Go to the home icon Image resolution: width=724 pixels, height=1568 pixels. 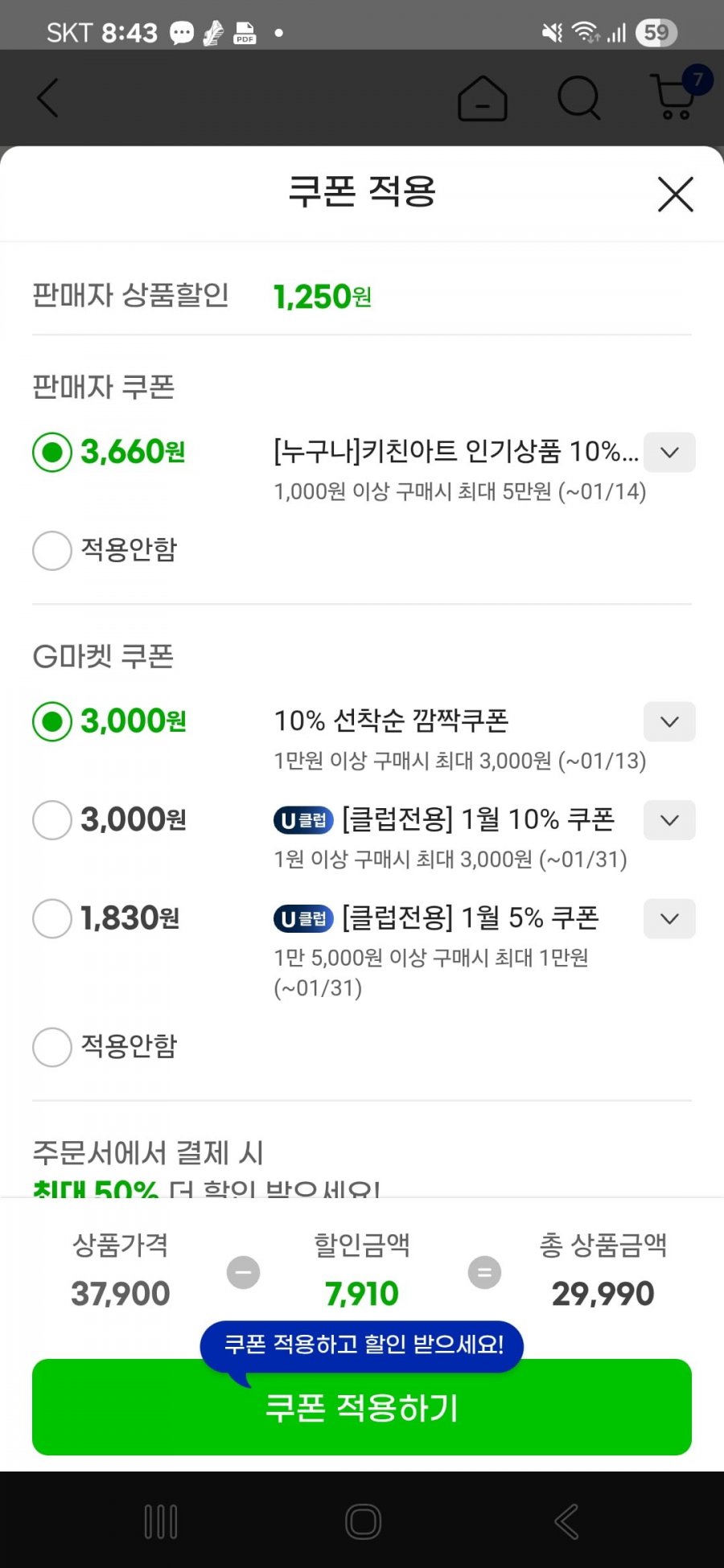[x=482, y=99]
